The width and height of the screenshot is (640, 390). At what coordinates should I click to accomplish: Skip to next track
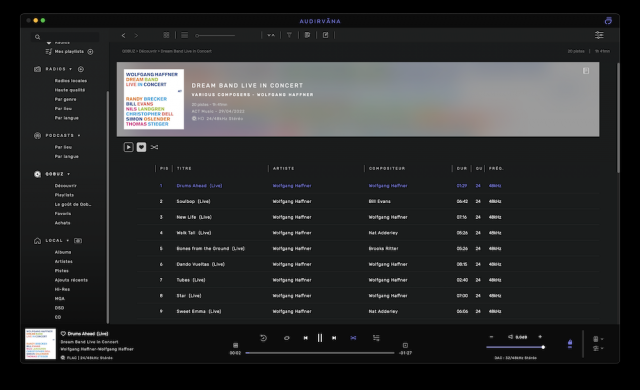(334, 338)
